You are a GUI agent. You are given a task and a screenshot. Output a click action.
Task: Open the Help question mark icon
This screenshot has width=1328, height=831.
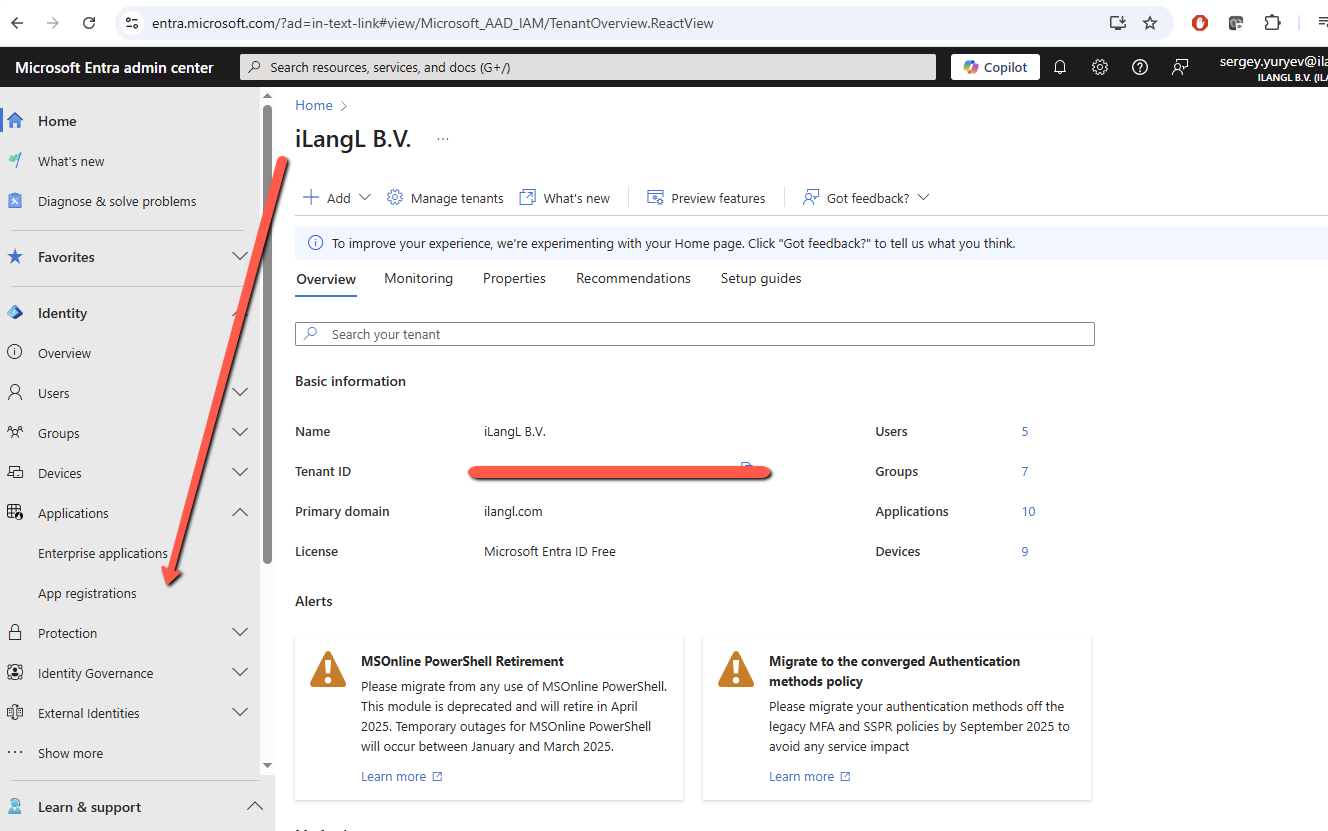coord(1140,67)
